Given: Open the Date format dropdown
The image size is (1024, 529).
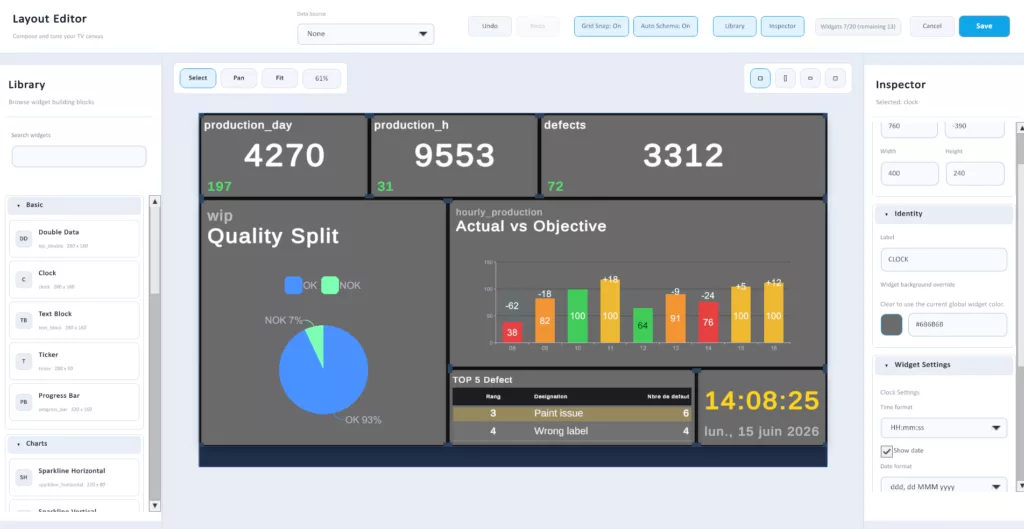Looking at the screenshot, I should (x=944, y=486).
